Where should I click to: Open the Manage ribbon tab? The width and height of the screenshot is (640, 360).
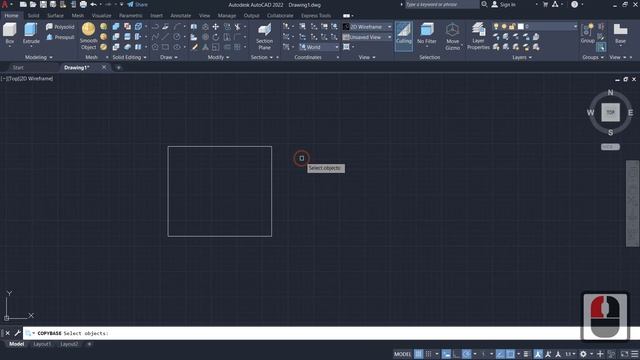click(227, 16)
